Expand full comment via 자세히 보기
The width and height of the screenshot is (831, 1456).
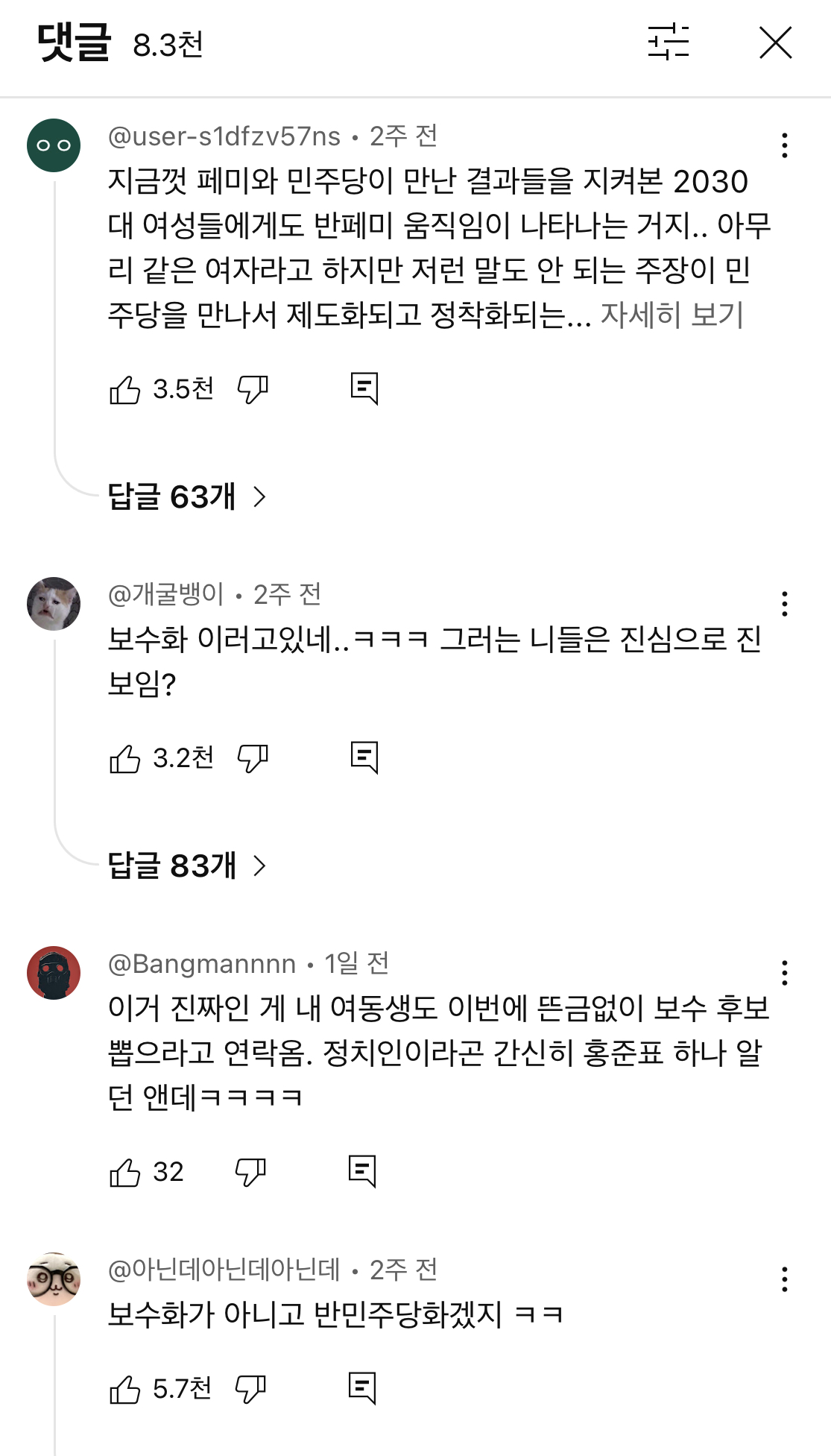click(672, 315)
